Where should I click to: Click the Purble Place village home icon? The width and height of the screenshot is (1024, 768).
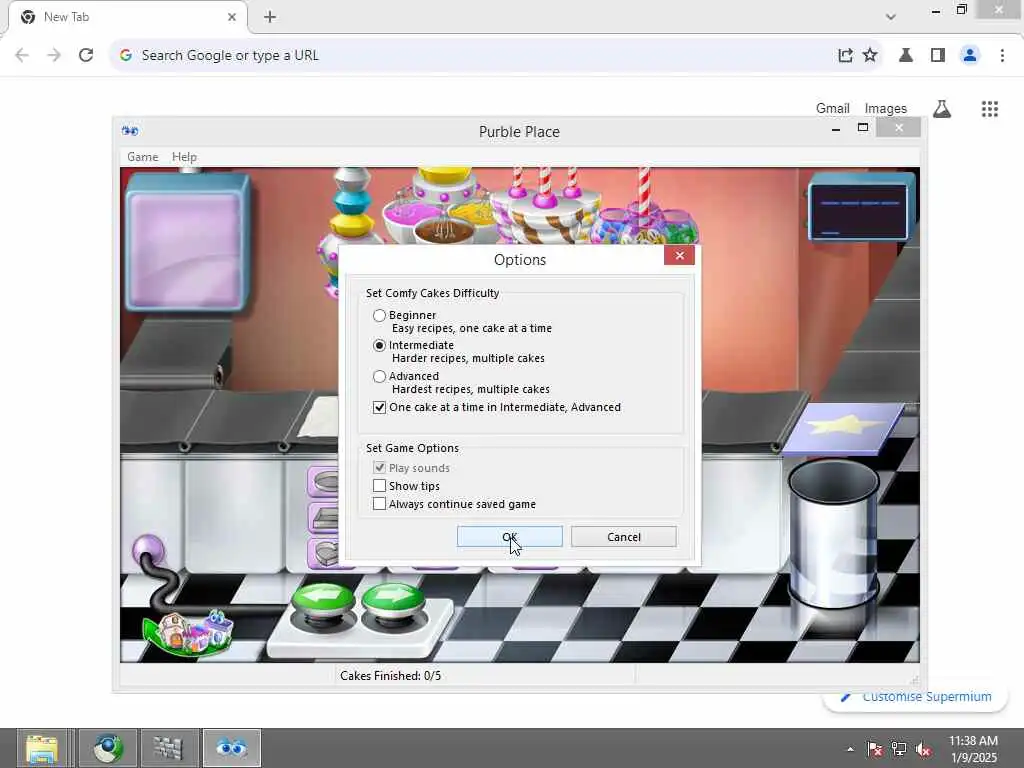coord(189,633)
